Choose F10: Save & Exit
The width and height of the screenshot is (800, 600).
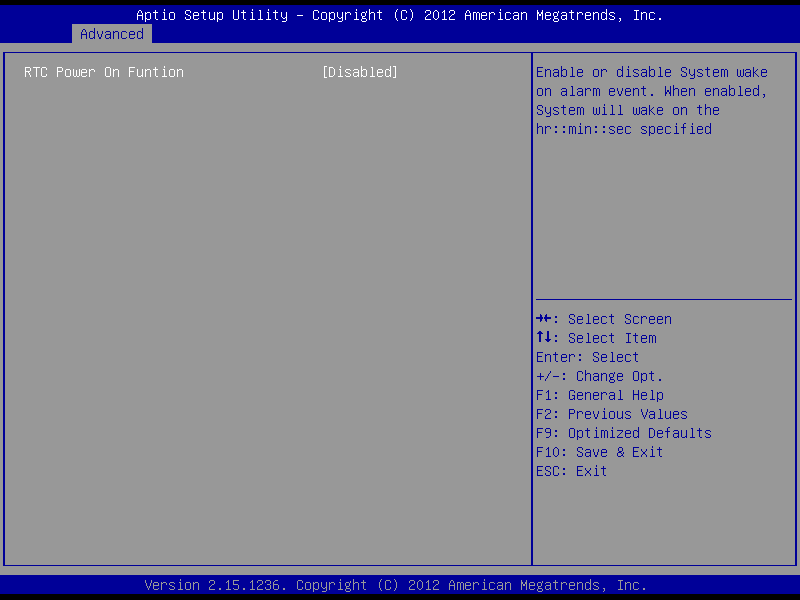point(599,452)
